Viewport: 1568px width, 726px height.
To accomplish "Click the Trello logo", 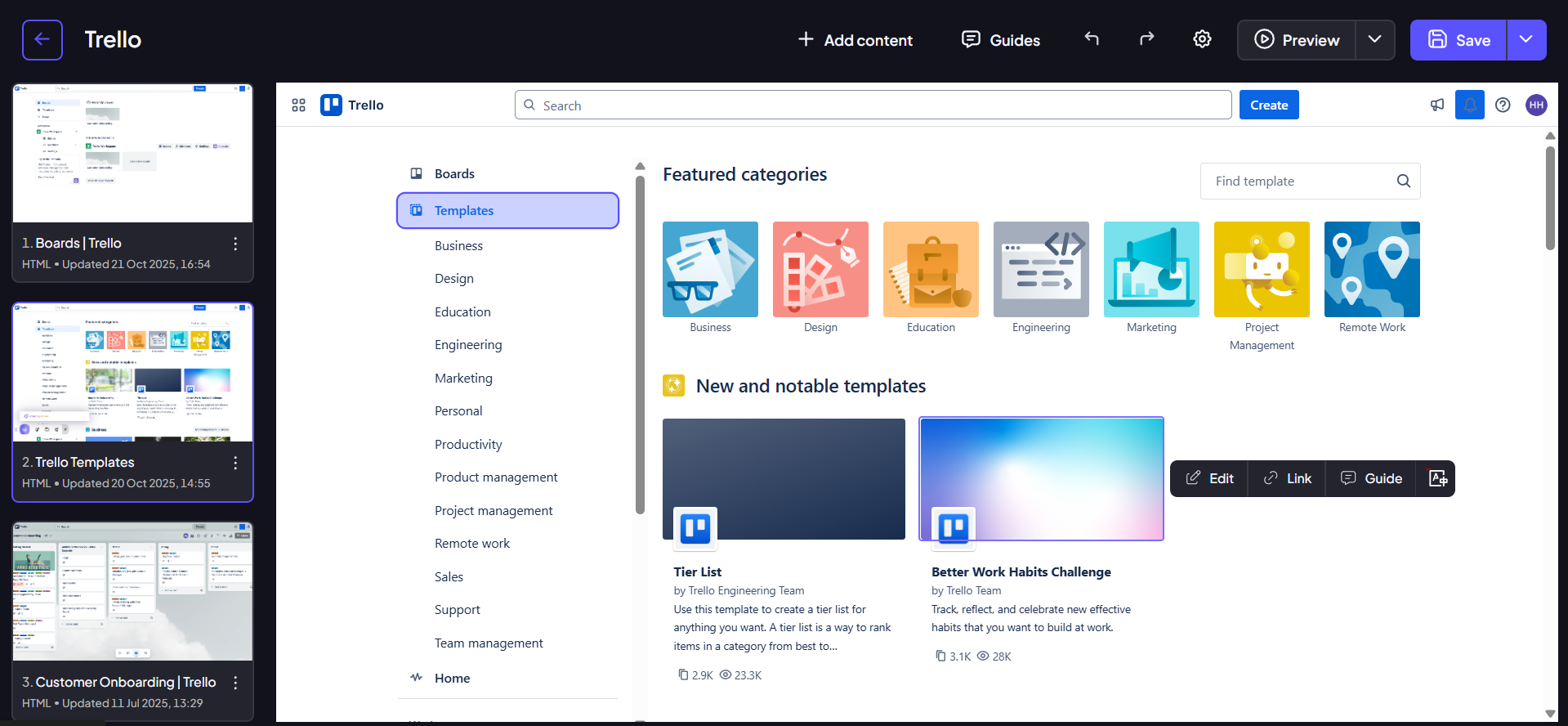I will point(352,105).
